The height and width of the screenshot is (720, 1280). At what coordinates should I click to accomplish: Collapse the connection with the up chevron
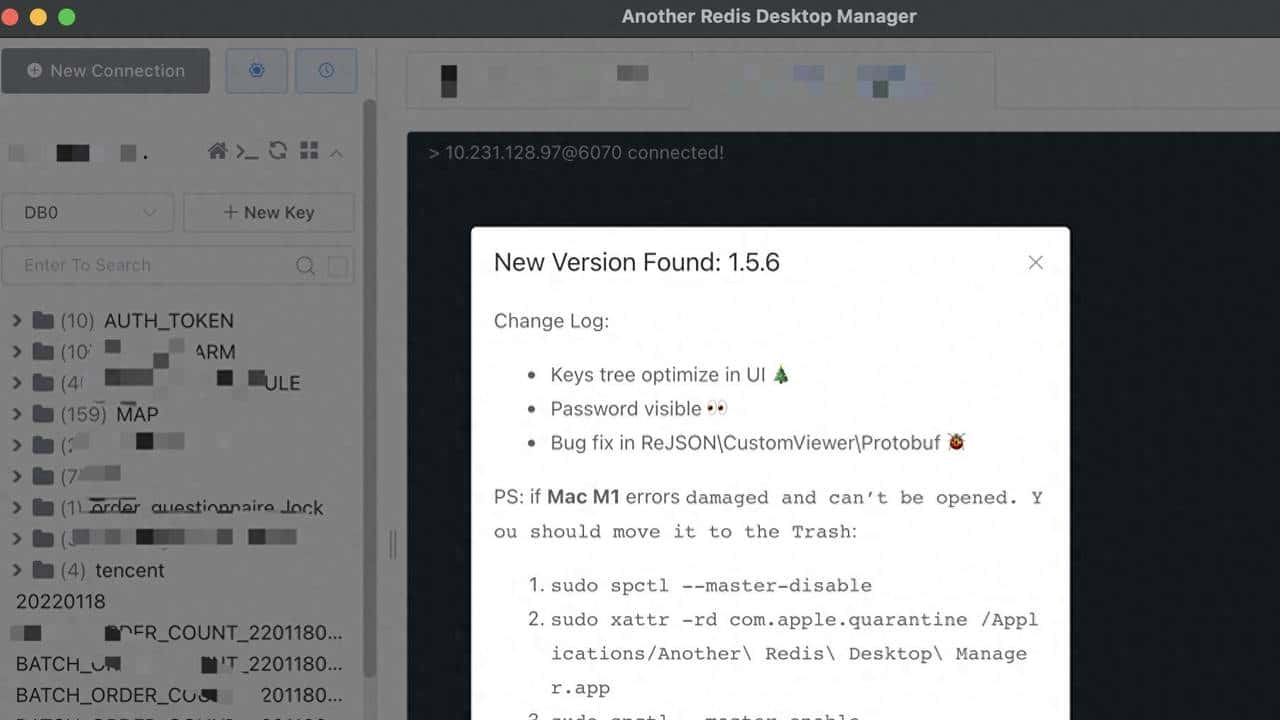[x=337, y=153]
